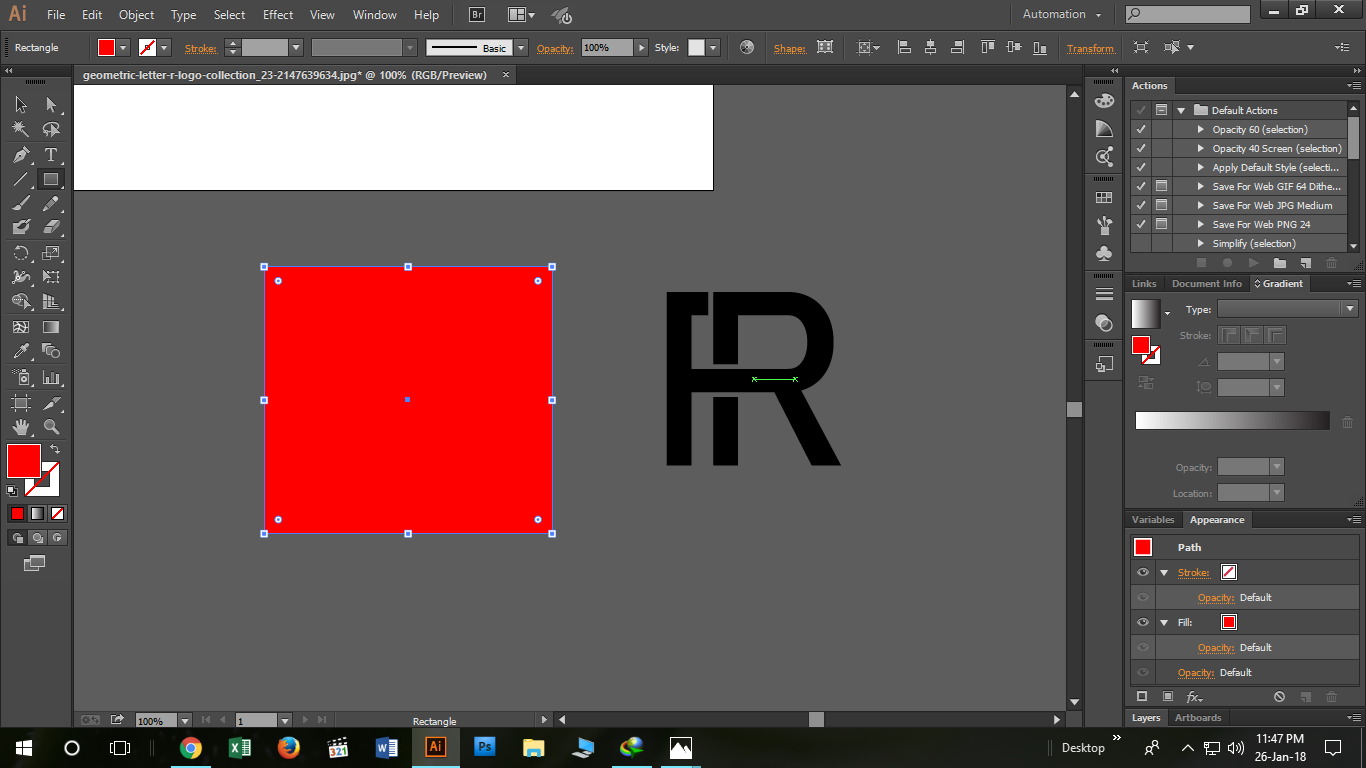Open the Automation workspace dropdown
The width and height of the screenshot is (1366, 768).
pyautogui.click(x=1061, y=14)
